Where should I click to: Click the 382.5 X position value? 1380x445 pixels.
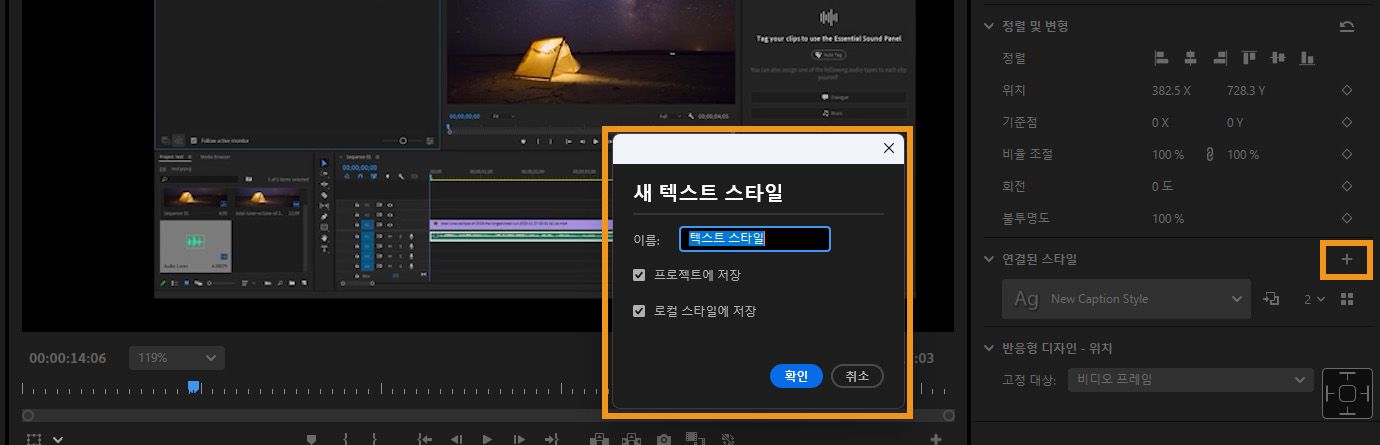[x=1171, y=90]
